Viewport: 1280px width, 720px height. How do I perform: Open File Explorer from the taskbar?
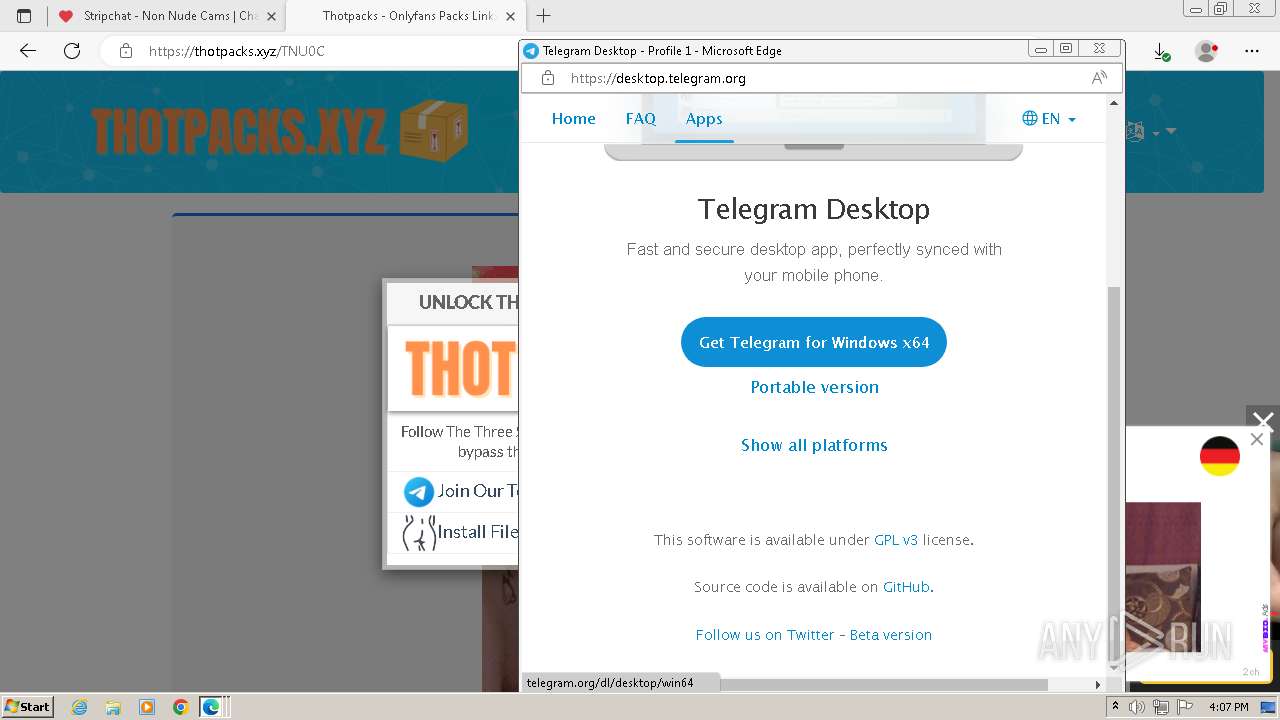[x=113, y=707]
